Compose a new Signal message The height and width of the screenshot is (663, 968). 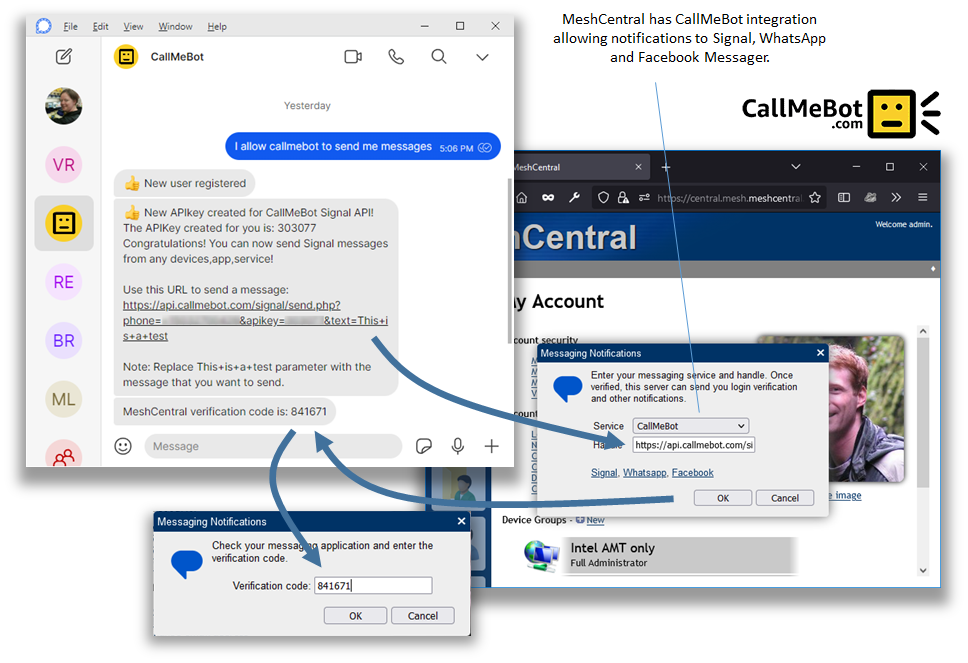[64, 57]
